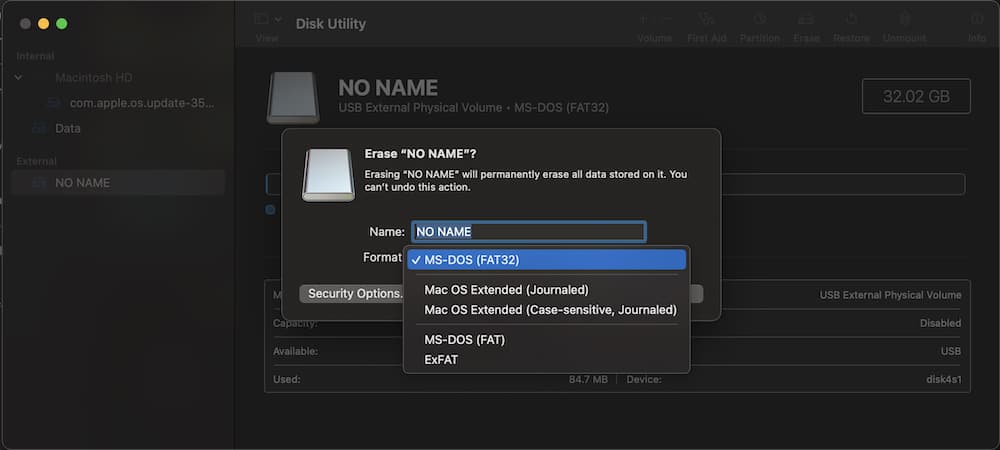
Task: Click the yellow minimize window button
Action: (43, 24)
